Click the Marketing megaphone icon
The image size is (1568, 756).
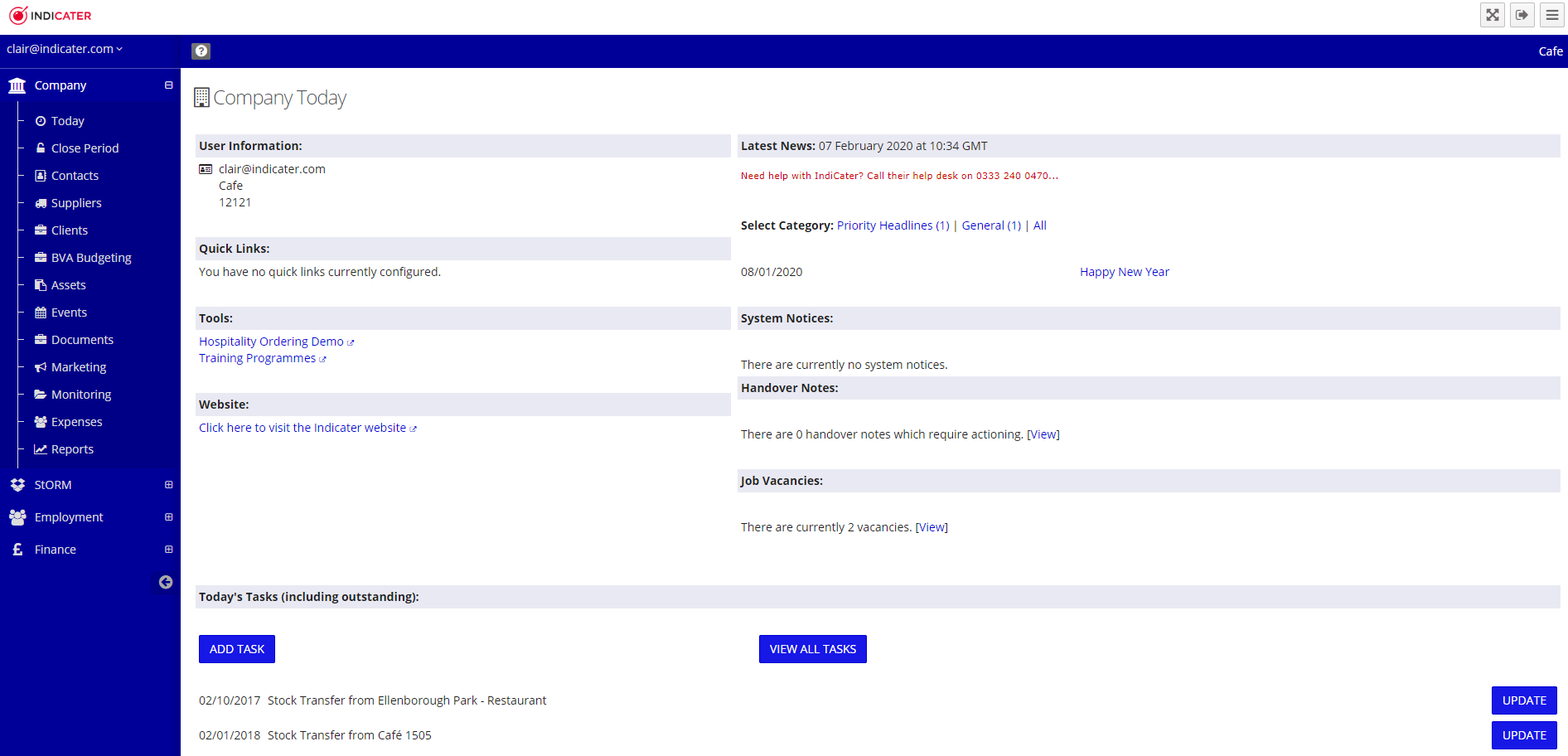point(41,367)
